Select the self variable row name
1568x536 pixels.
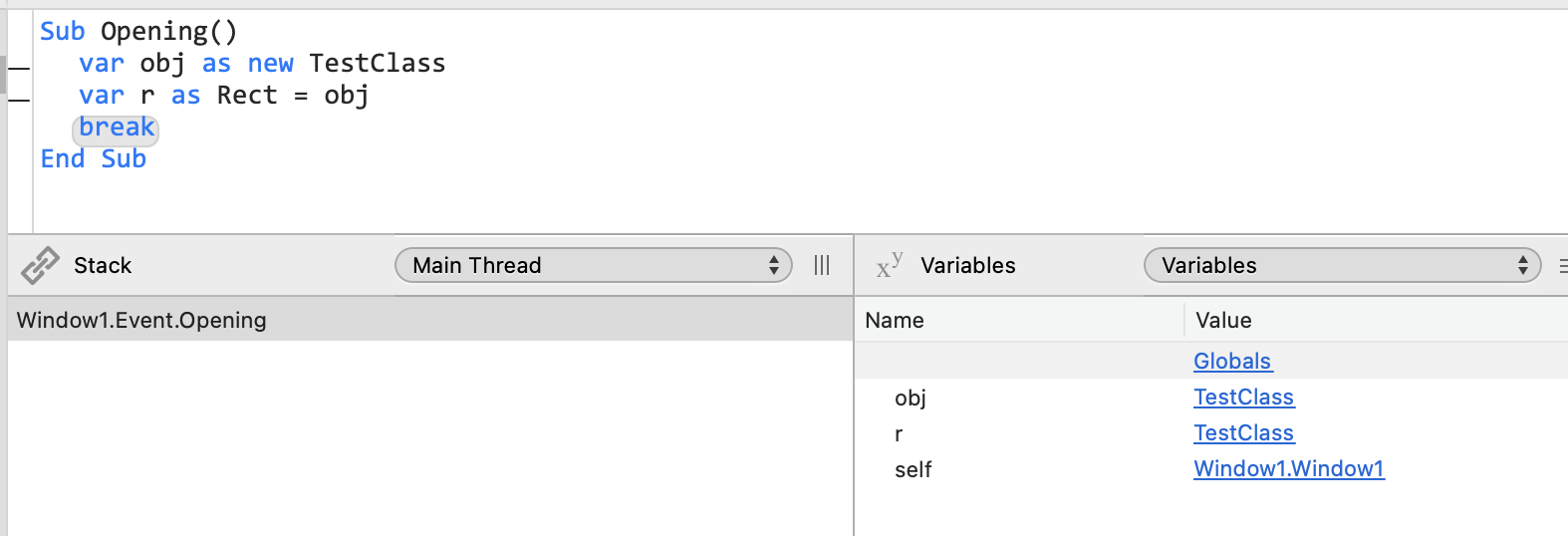coord(913,469)
